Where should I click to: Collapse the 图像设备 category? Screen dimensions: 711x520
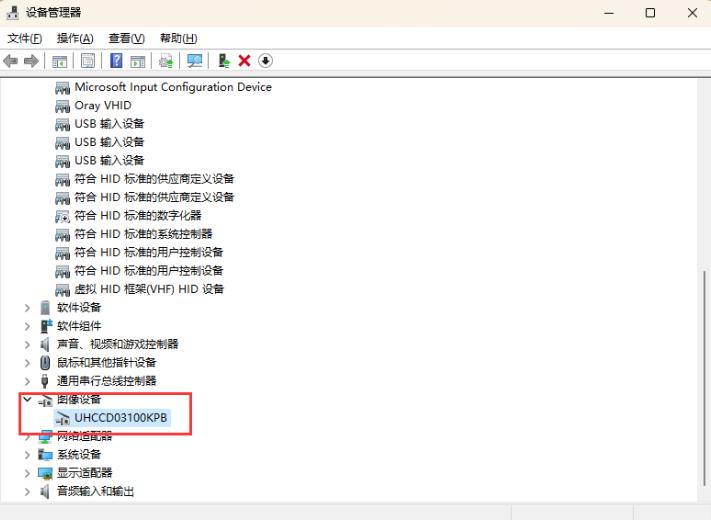click(x=27, y=399)
